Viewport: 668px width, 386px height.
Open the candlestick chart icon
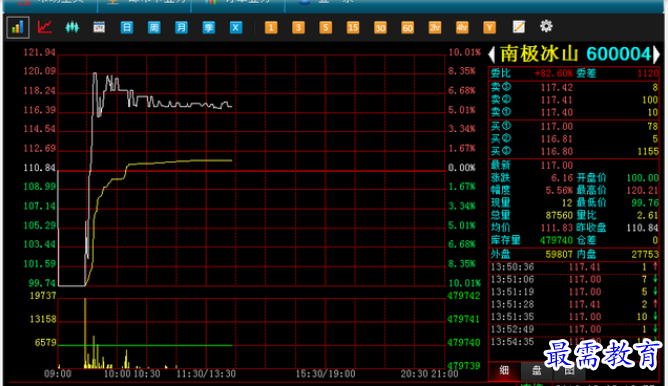(x=72, y=27)
